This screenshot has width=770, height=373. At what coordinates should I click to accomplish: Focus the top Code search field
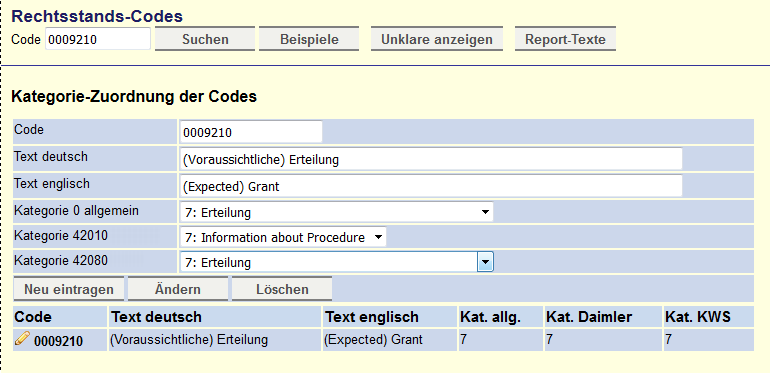pyautogui.click(x=98, y=39)
